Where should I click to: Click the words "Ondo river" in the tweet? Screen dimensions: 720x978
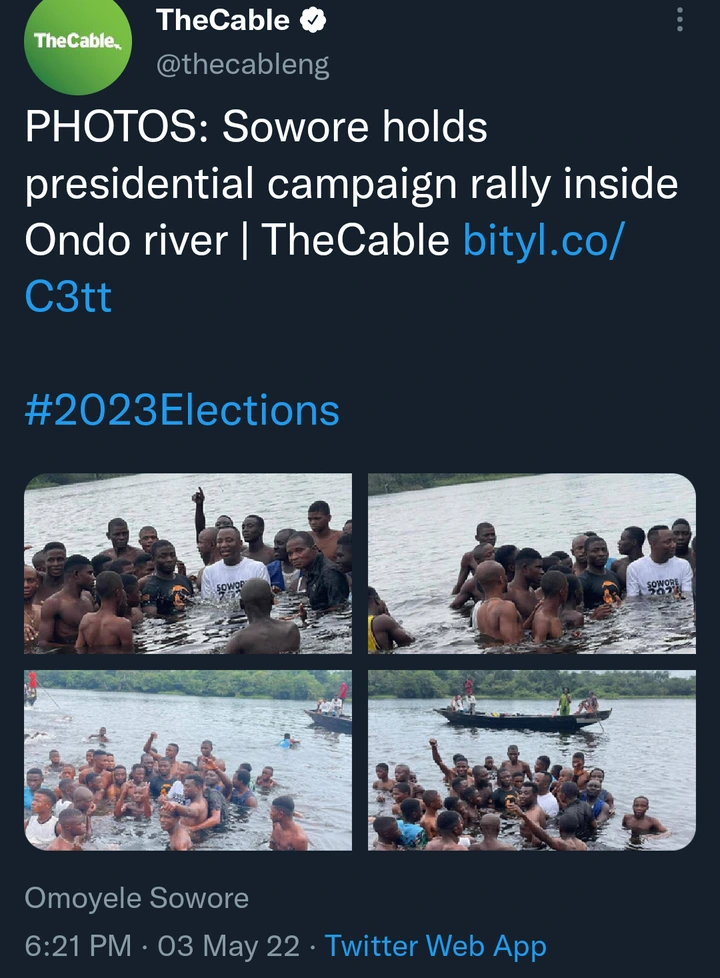[x=124, y=240]
